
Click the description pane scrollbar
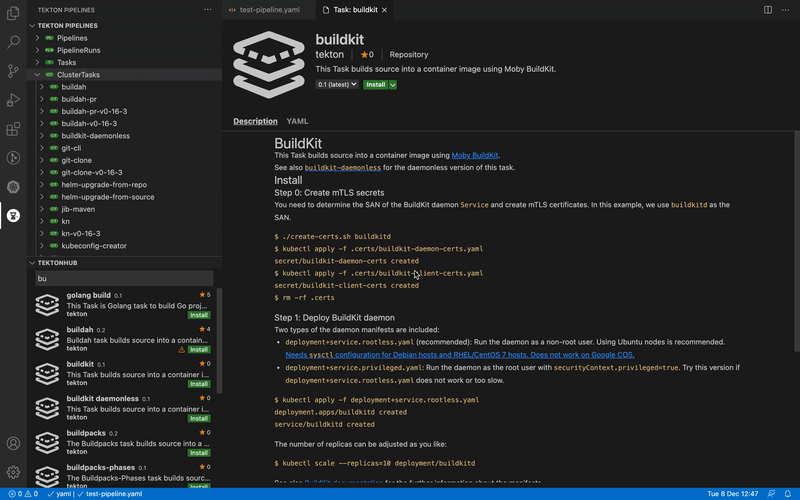point(796,242)
